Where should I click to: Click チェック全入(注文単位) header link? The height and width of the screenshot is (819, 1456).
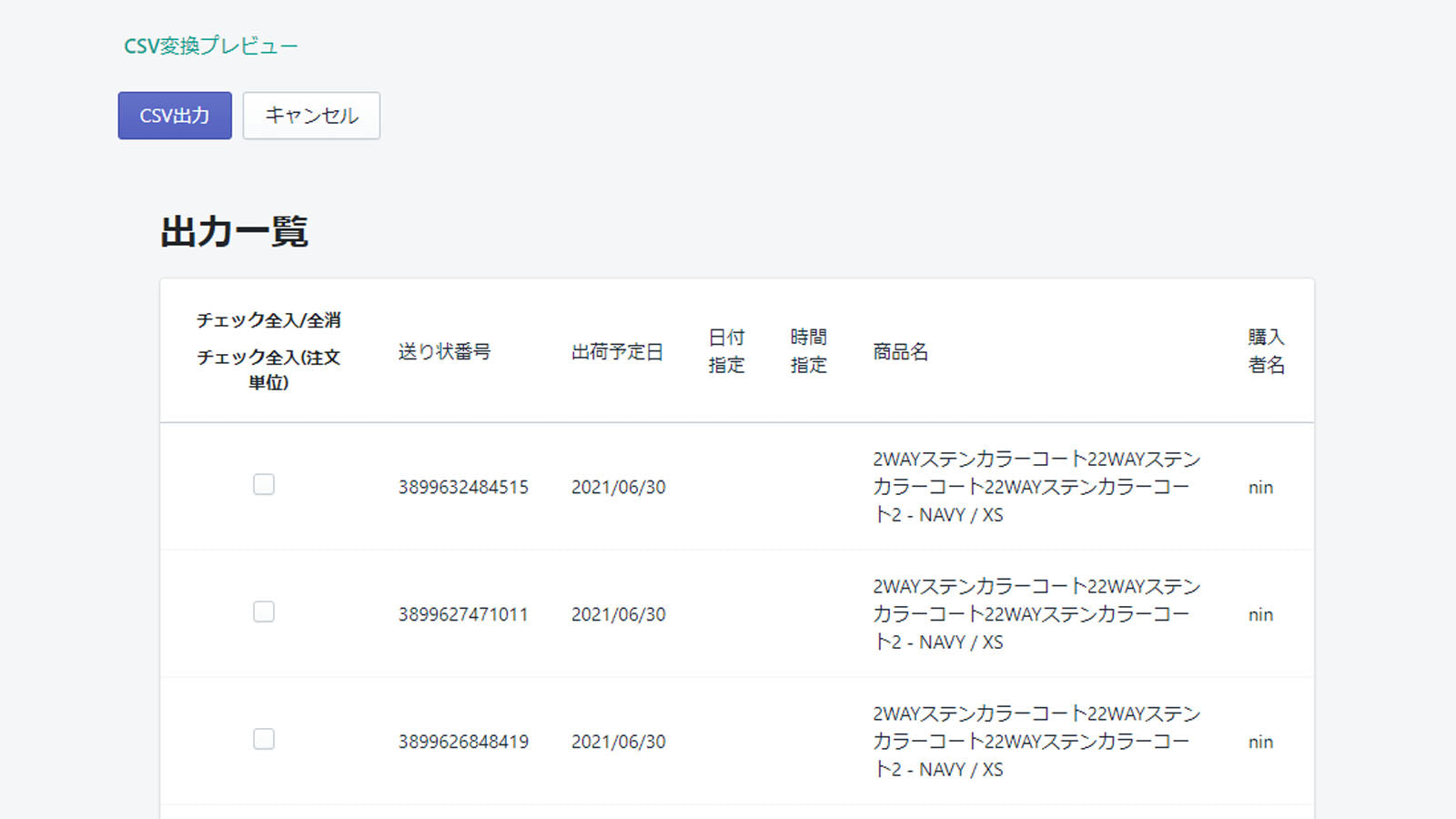coord(268,369)
